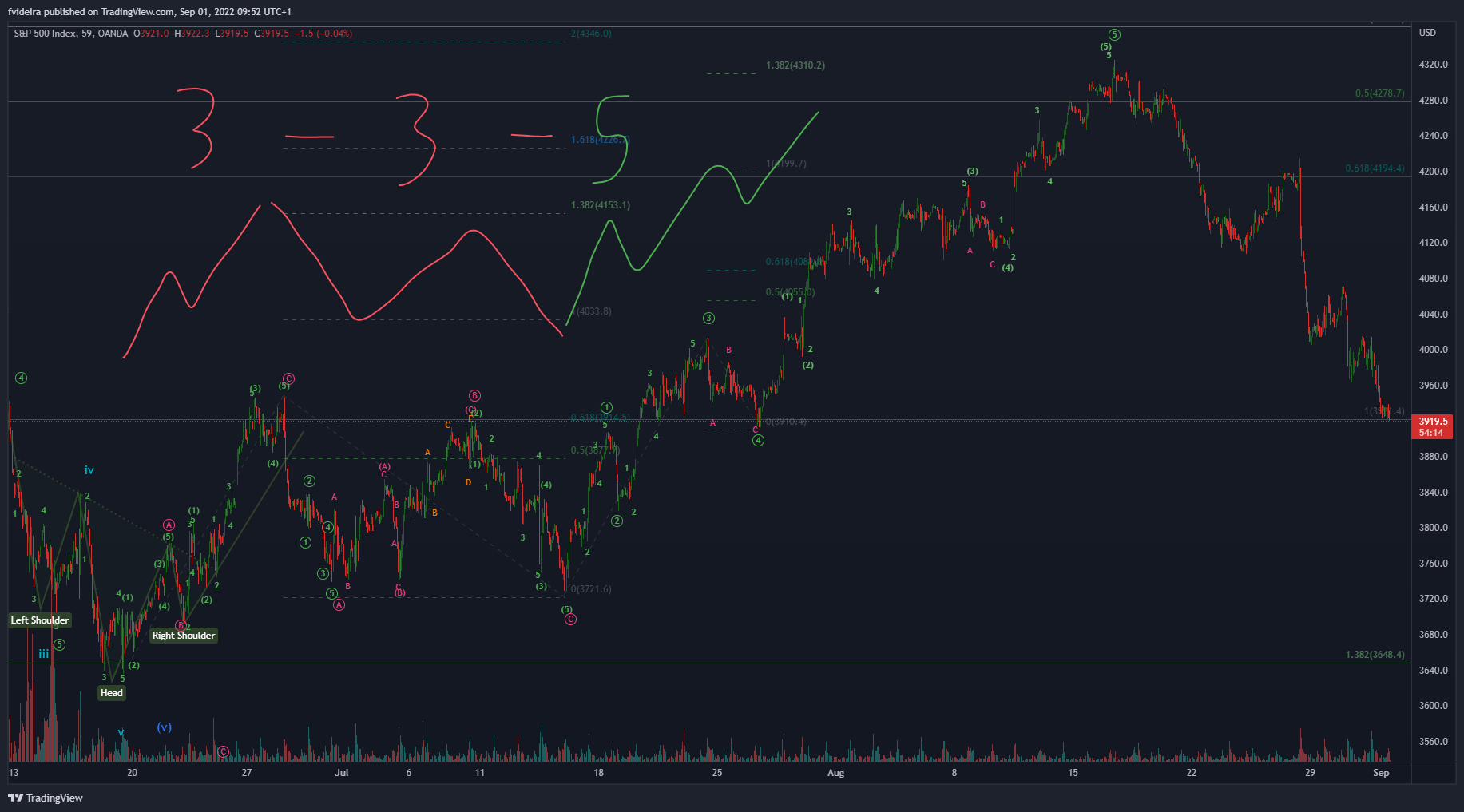Viewport: 1464px width, 812px height.
Task: Click the 4000.0 price axis label
Action: [1434, 350]
